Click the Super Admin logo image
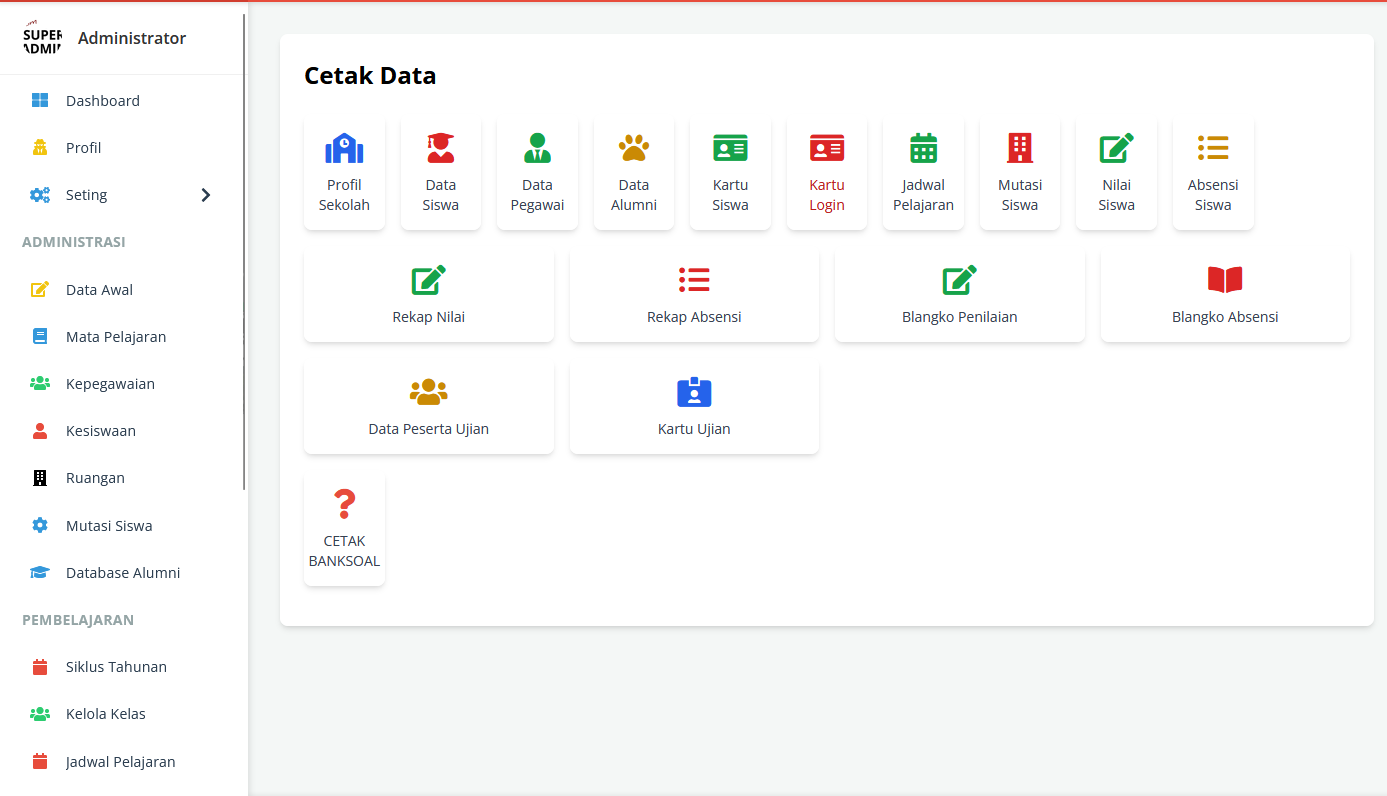Image resolution: width=1387 pixels, height=796 pixels. [42, 38]
